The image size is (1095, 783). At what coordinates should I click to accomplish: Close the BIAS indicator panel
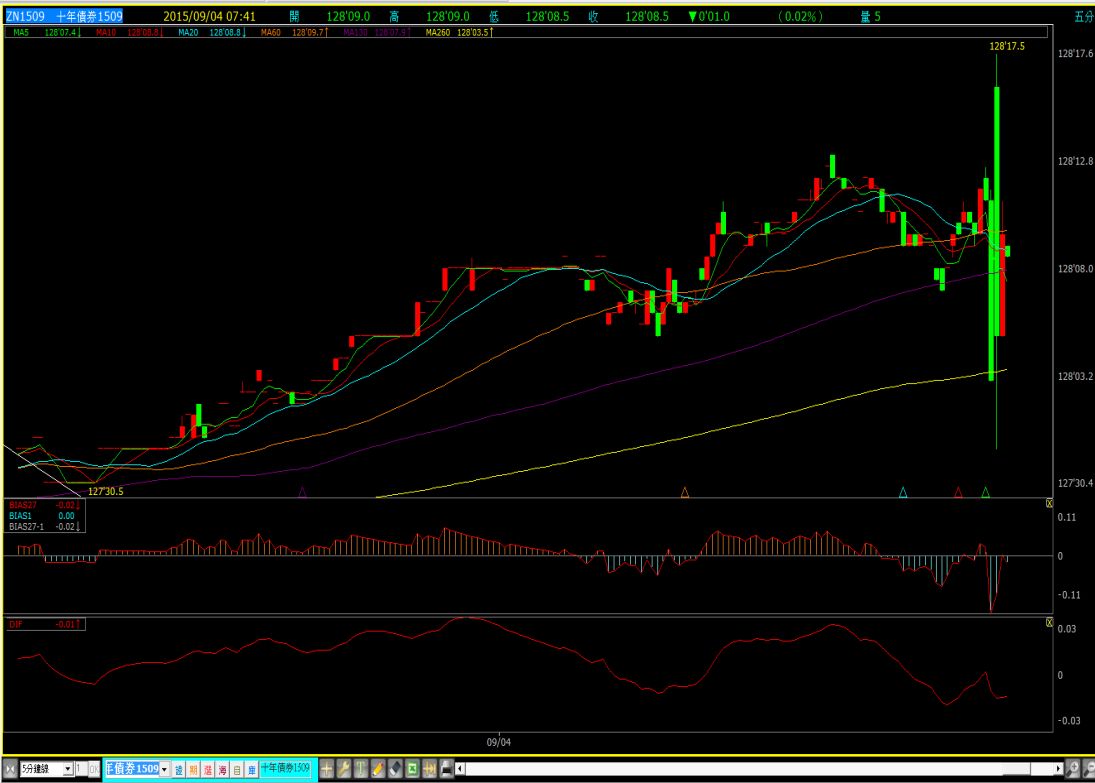click(x=1049, y=504)
